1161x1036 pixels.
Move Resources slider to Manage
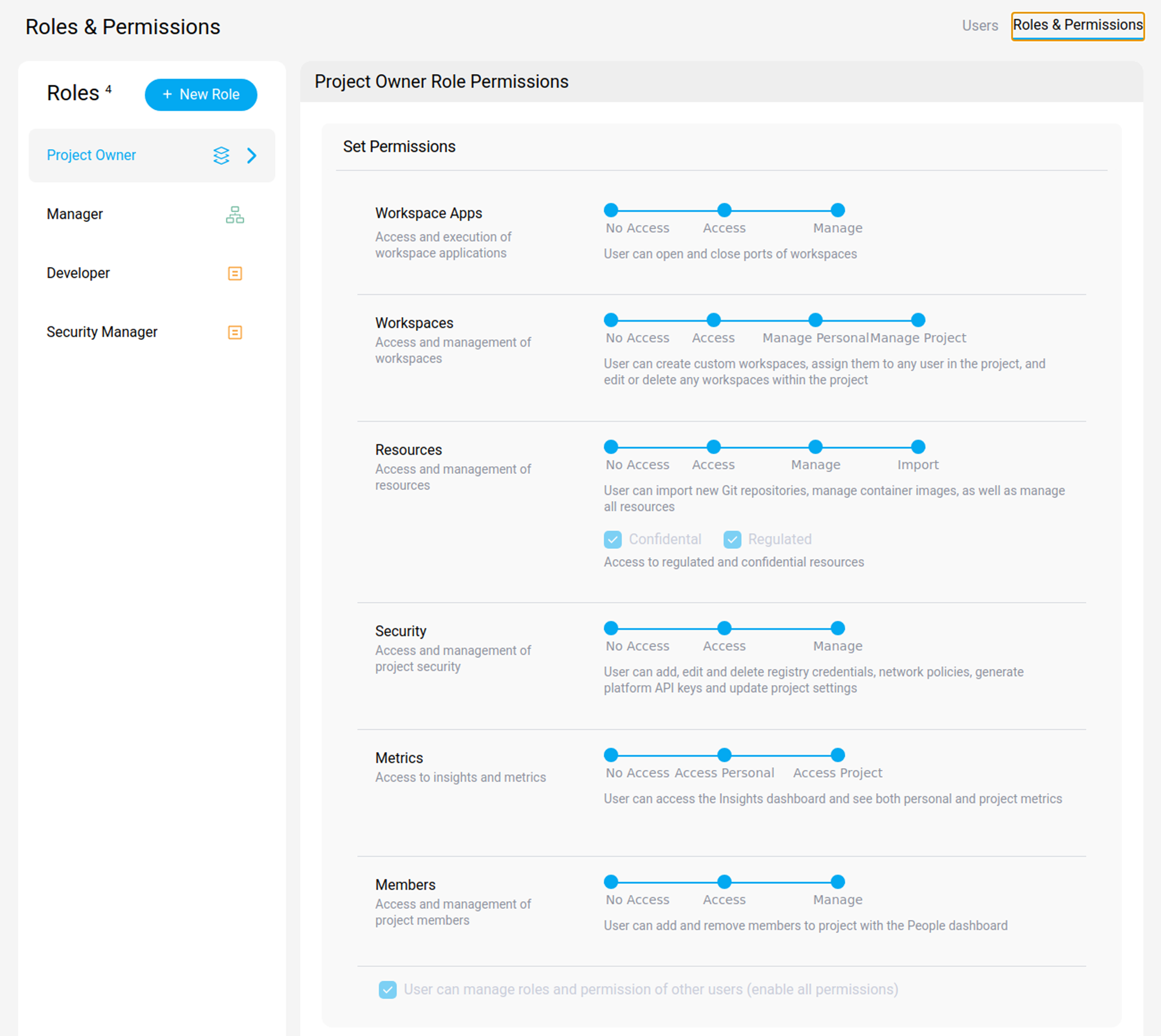(x=815, y=447)
